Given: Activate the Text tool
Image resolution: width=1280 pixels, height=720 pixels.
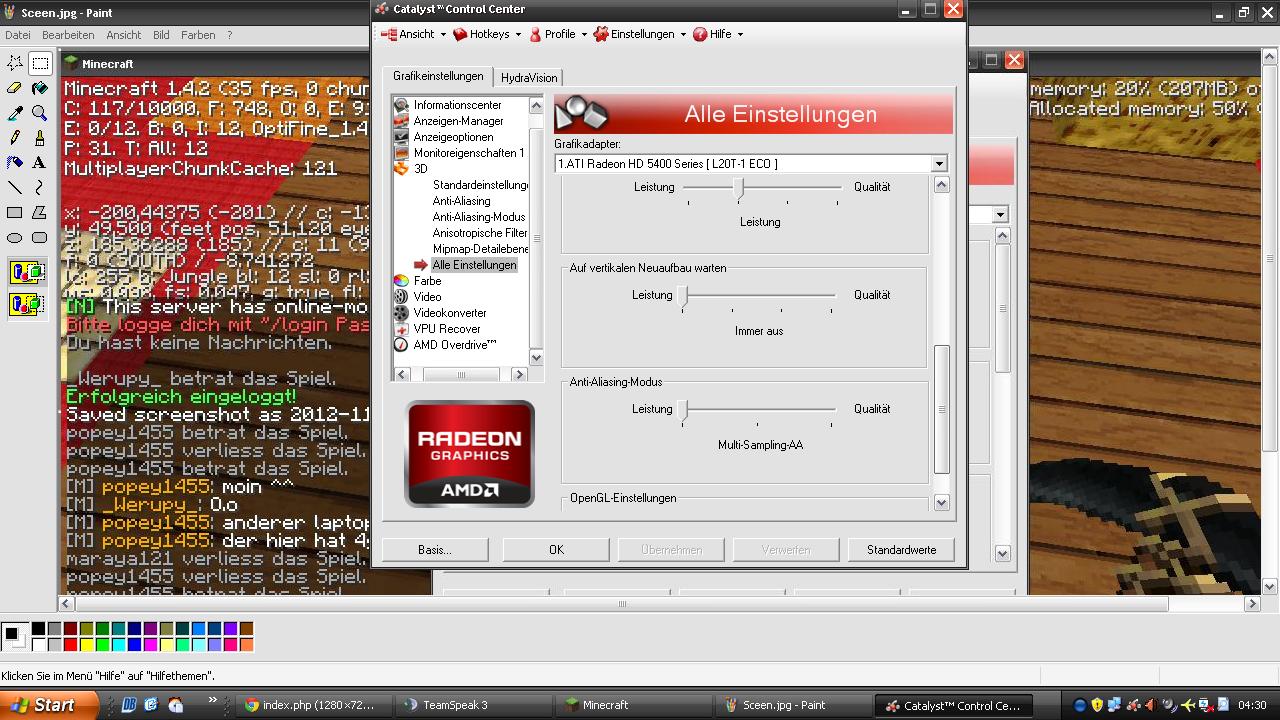Looking at the screenshot, I should click(x=40, y=162).
